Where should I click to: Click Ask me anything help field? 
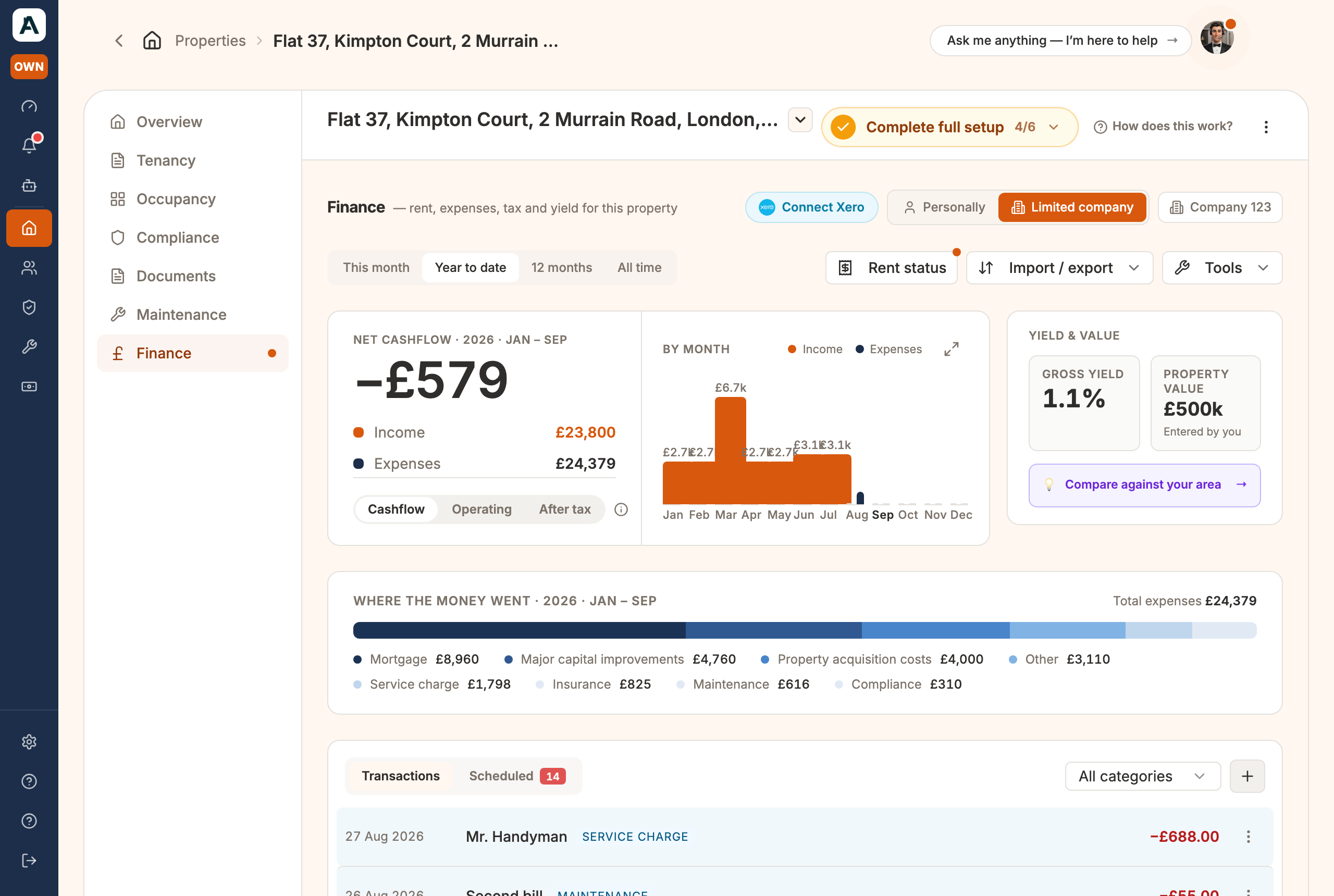(1060, 41)
